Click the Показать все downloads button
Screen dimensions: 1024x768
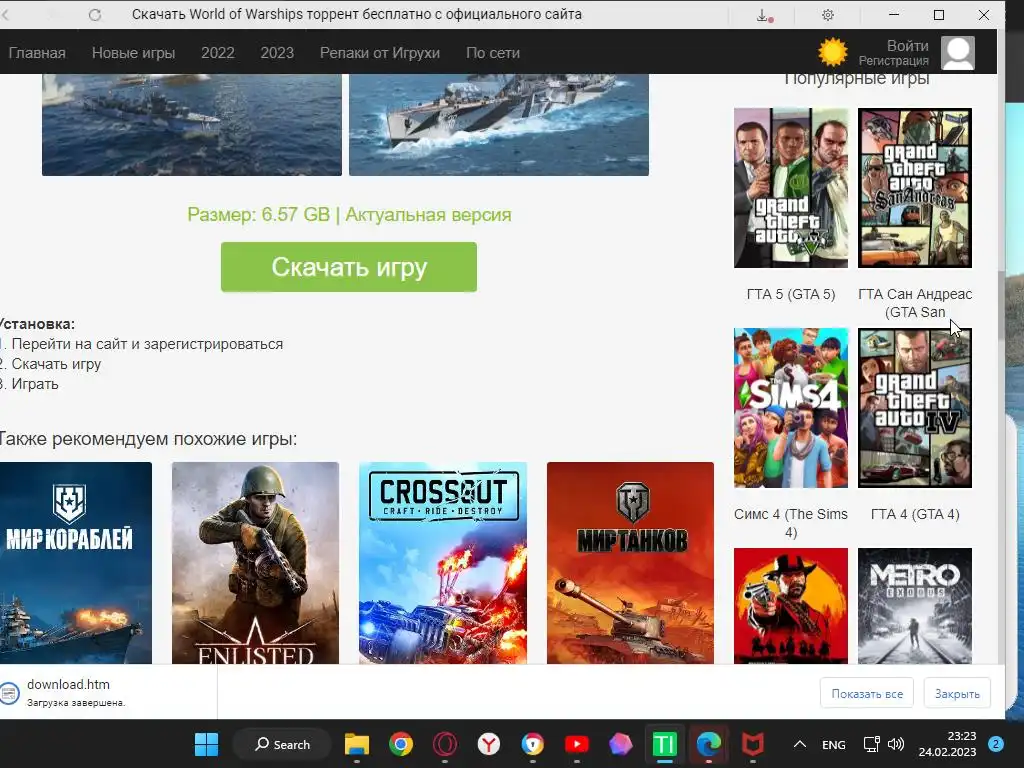click(867, 694)
